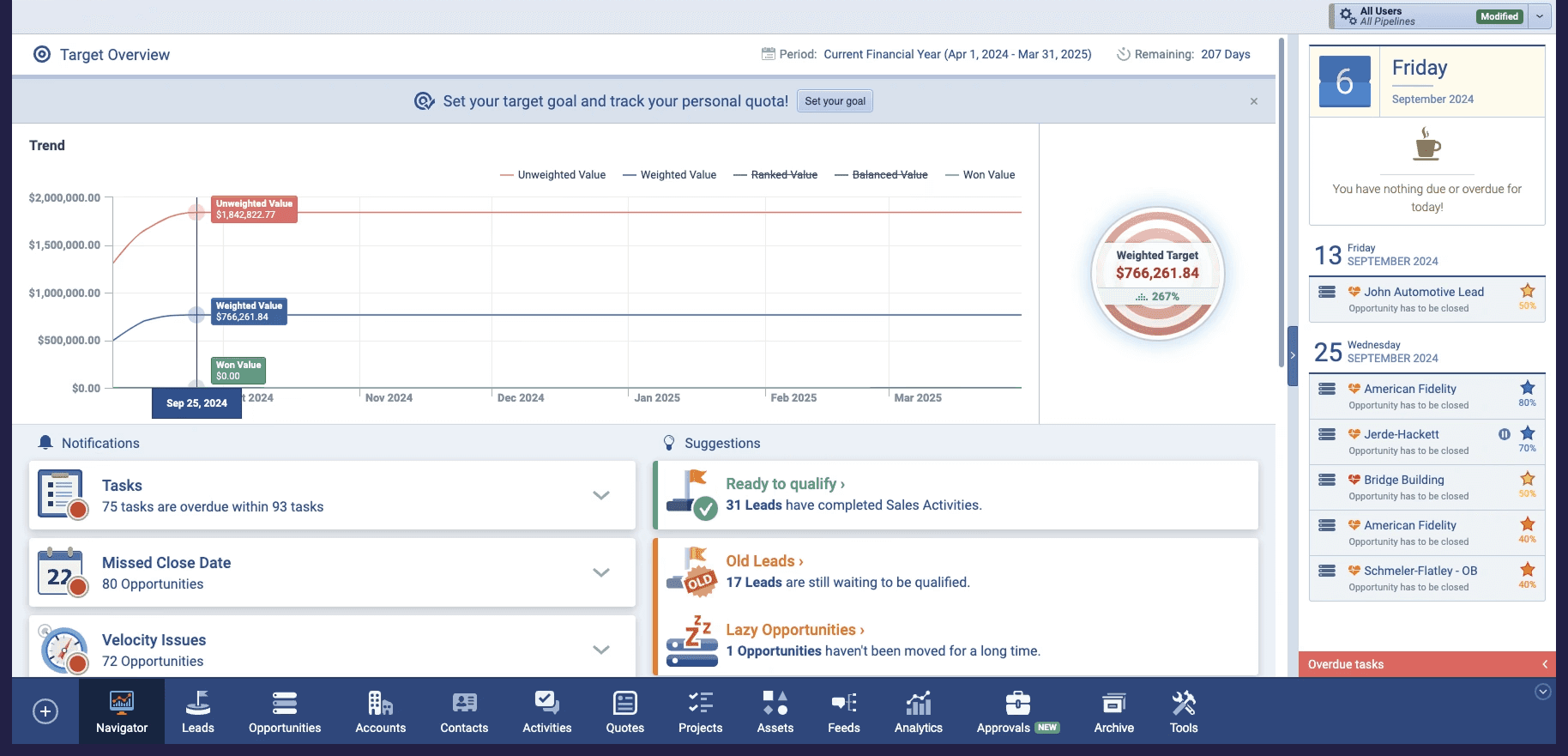Click the plus add-new button
Viewport: 1568px width, 756px height.
(x=45, y=711)
